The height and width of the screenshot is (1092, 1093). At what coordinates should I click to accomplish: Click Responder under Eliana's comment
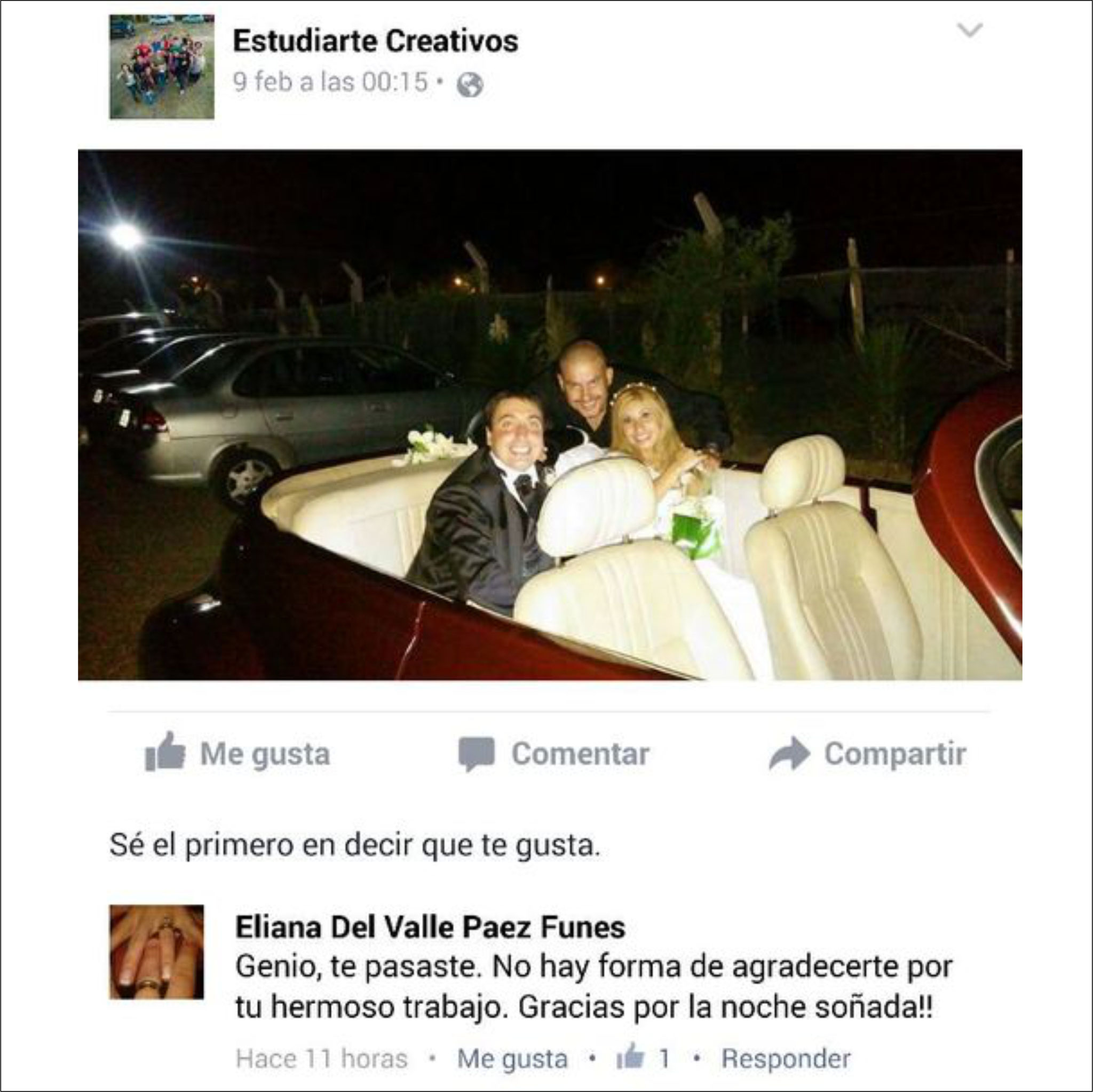coord(786,1058)
